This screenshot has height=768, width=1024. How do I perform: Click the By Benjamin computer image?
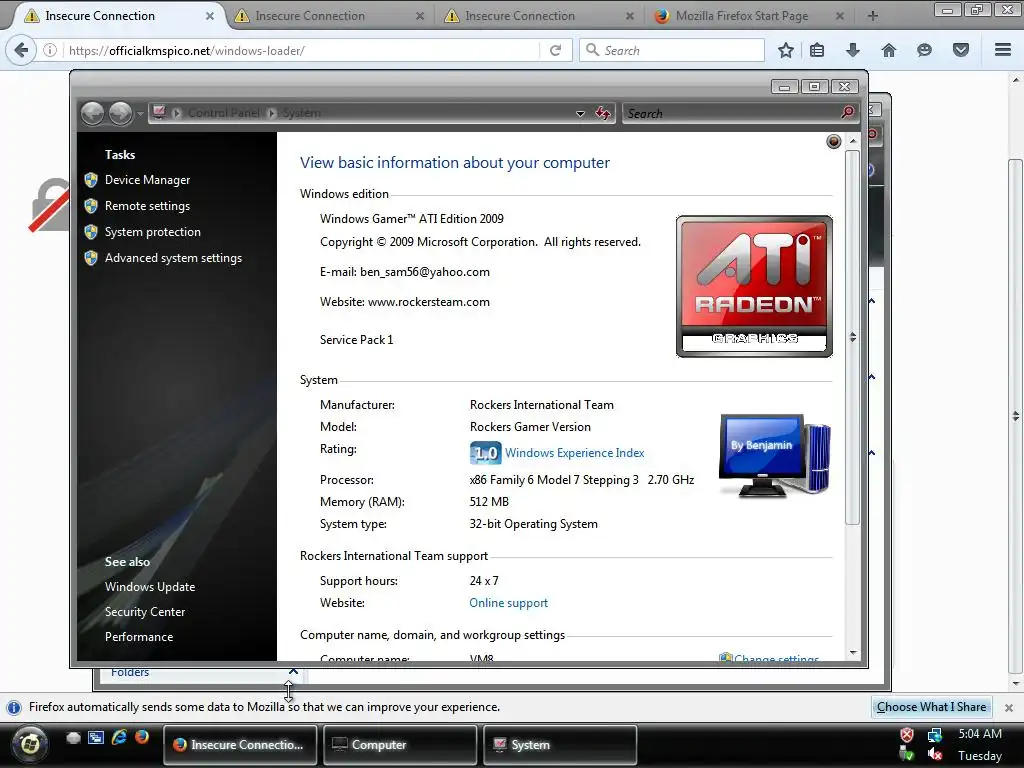pyautogui.click(x=775, y=456)
